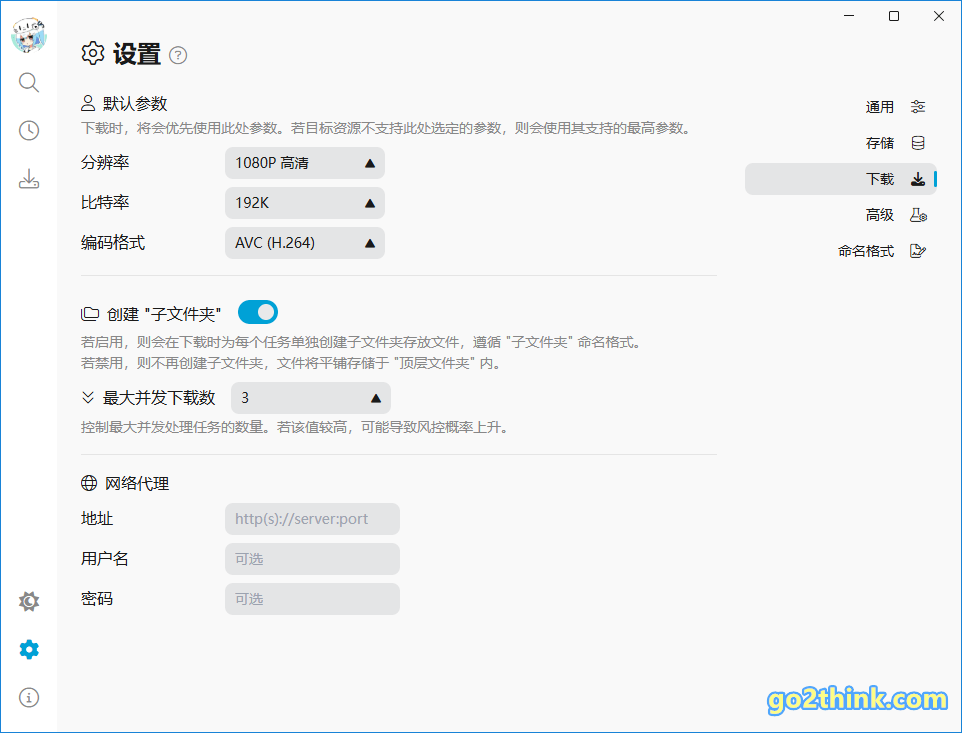This screenshot has width=962, height=733.
Task: Switch to the 通用 settings tab
Action: tap(841, 107)
